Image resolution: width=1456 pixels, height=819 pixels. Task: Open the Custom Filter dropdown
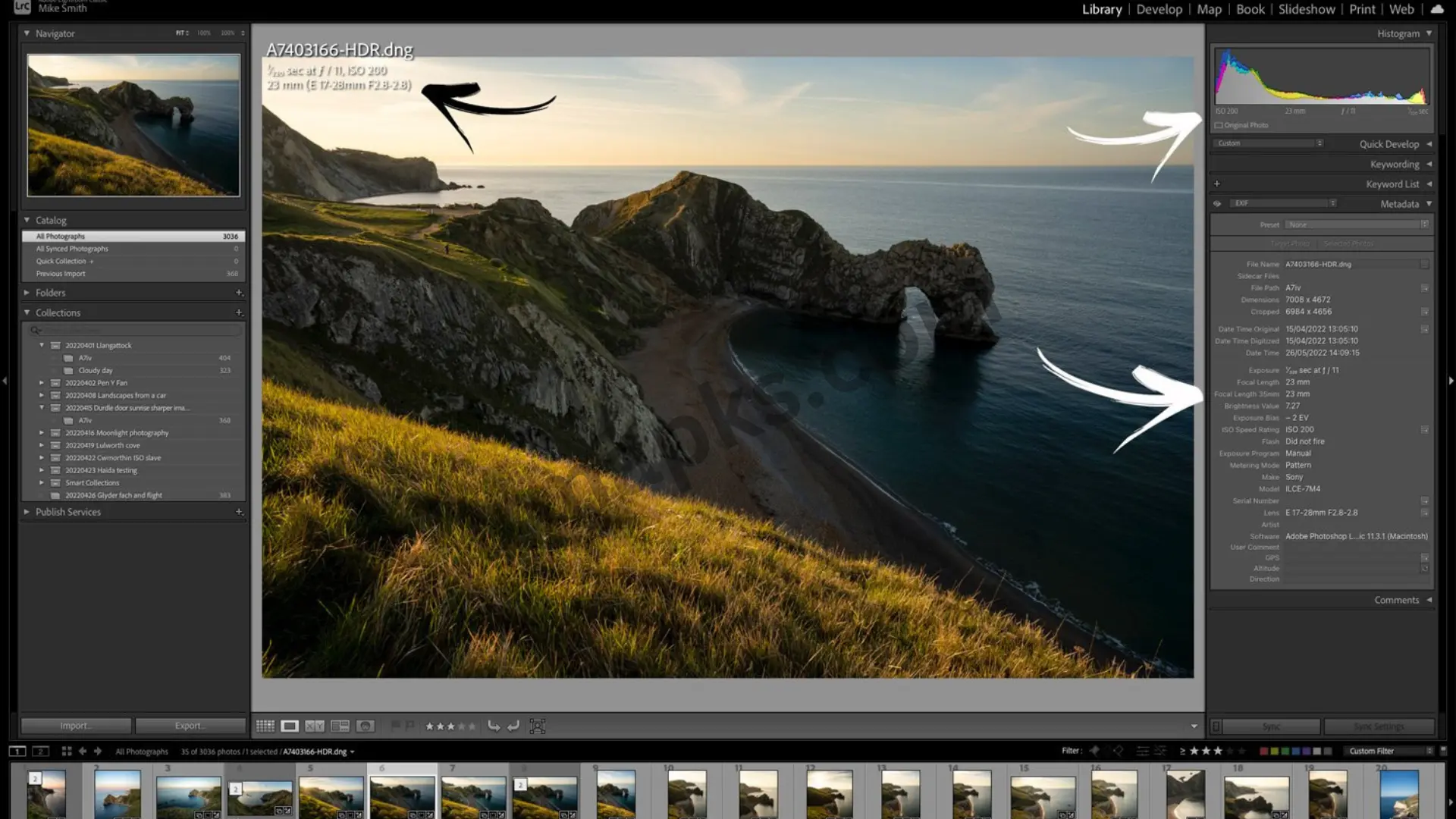1391,751
